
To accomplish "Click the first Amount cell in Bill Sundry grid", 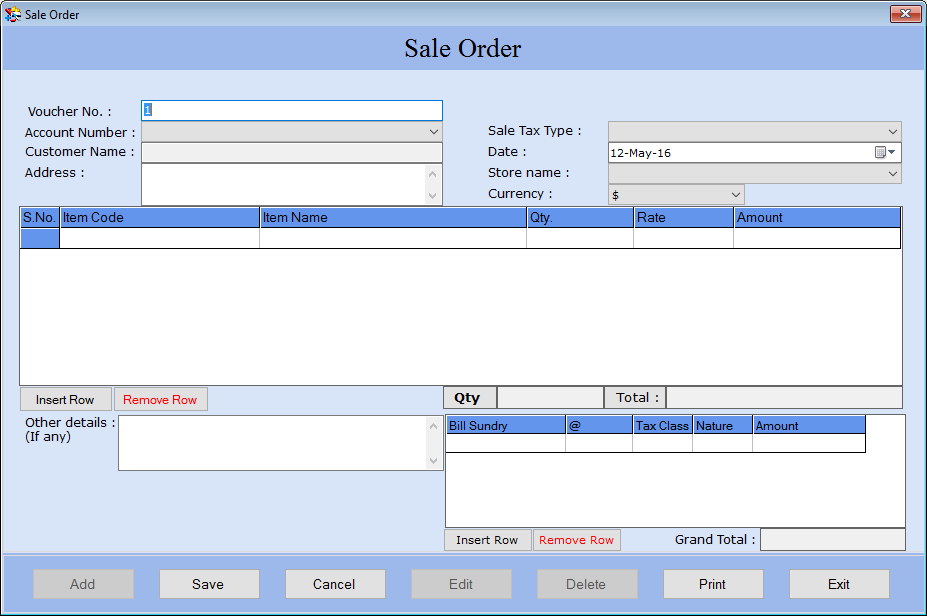I will [x=809, y=443].
